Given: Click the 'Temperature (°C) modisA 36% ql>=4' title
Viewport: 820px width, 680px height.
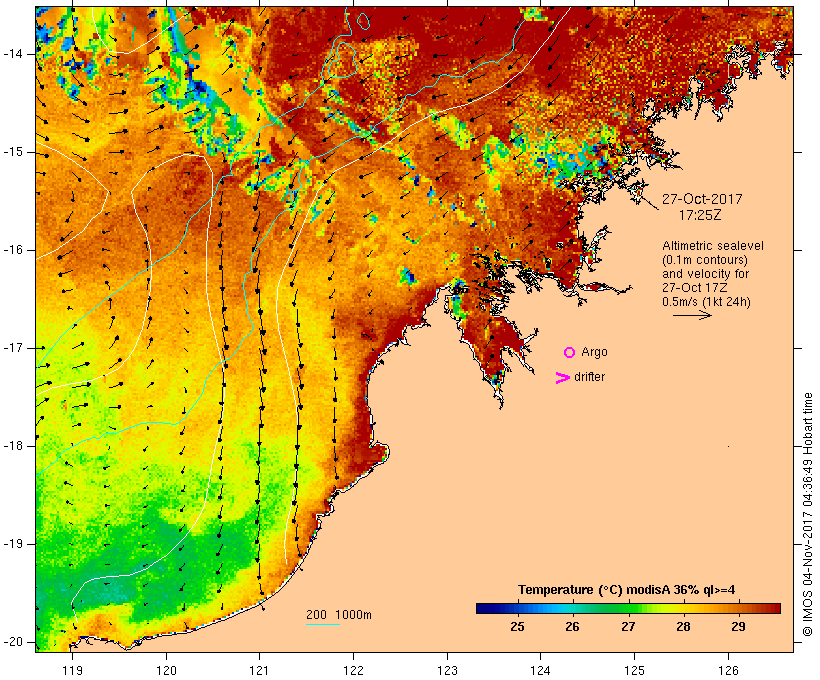Looking at the screenshot, I should click(627, 590).
